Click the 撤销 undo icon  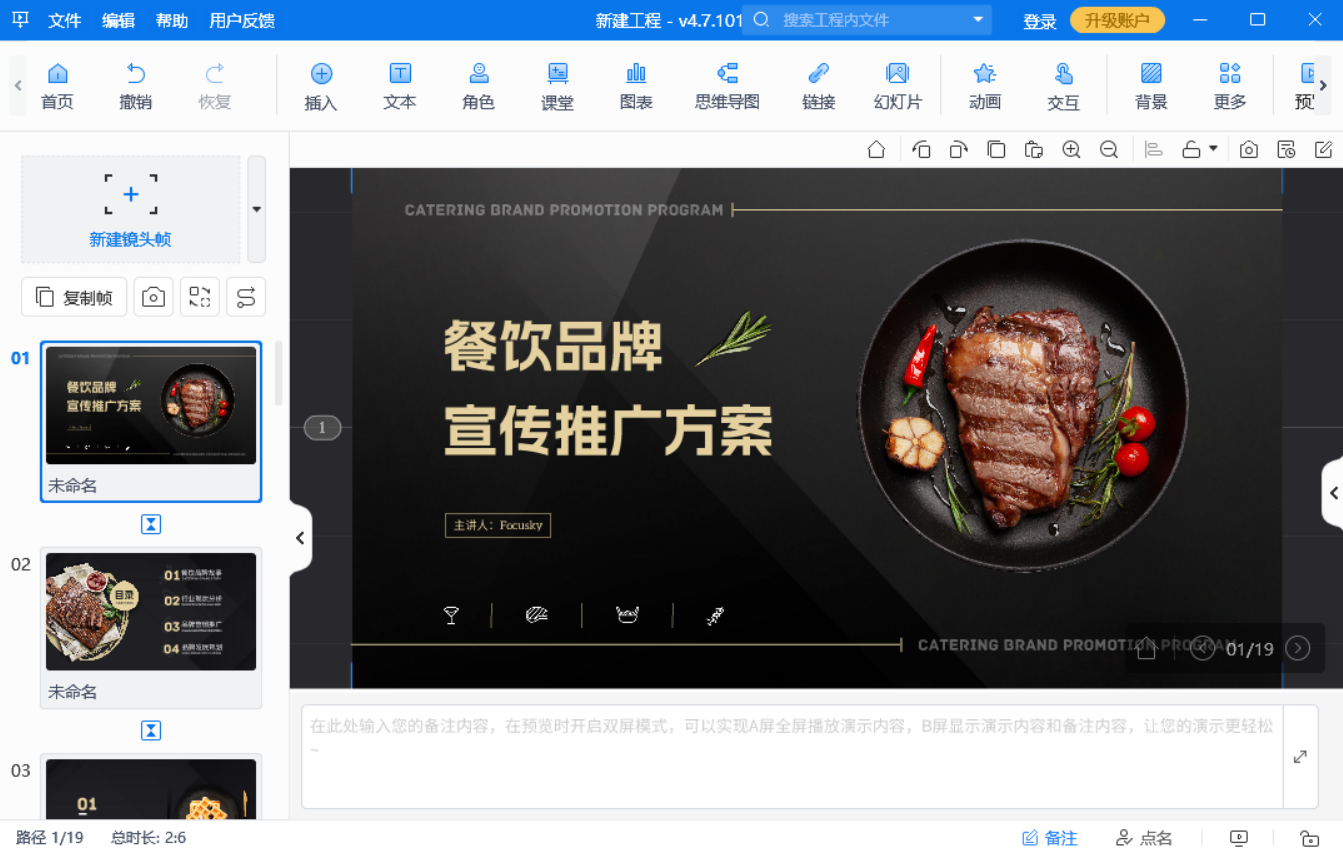(x=136, y=73)
